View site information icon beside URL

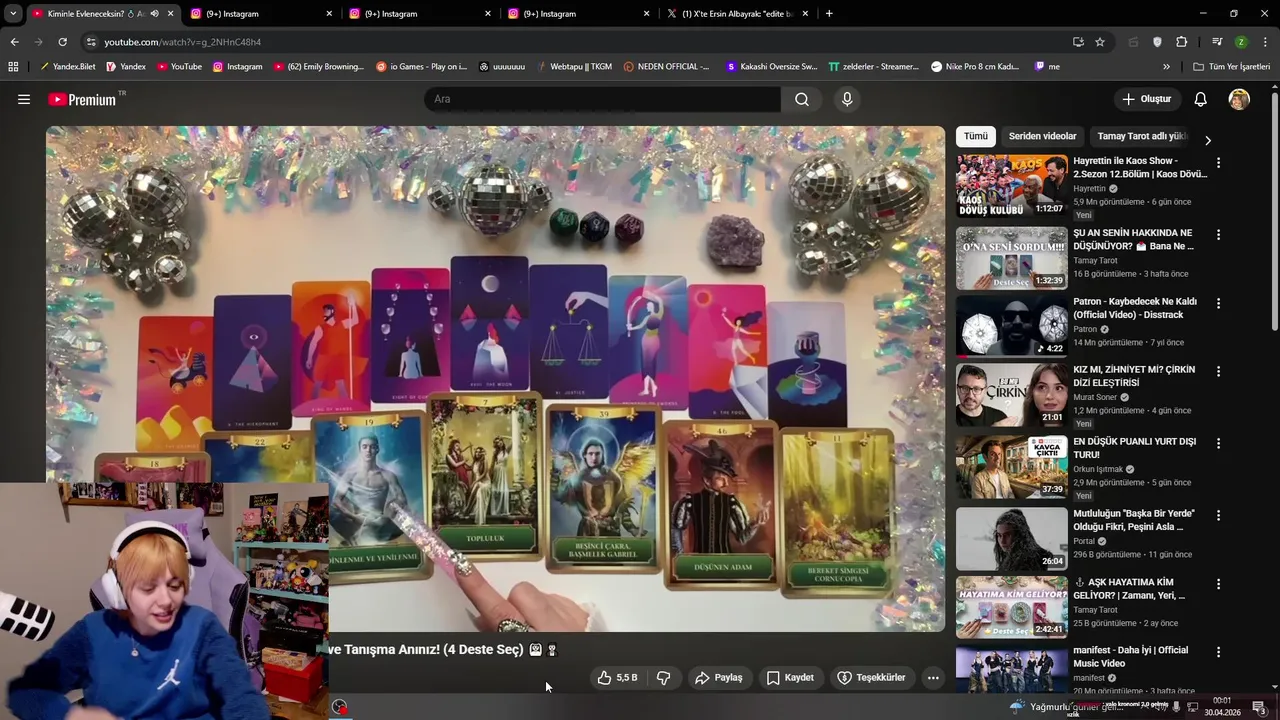pyautogui.click(x=91, y=42)
